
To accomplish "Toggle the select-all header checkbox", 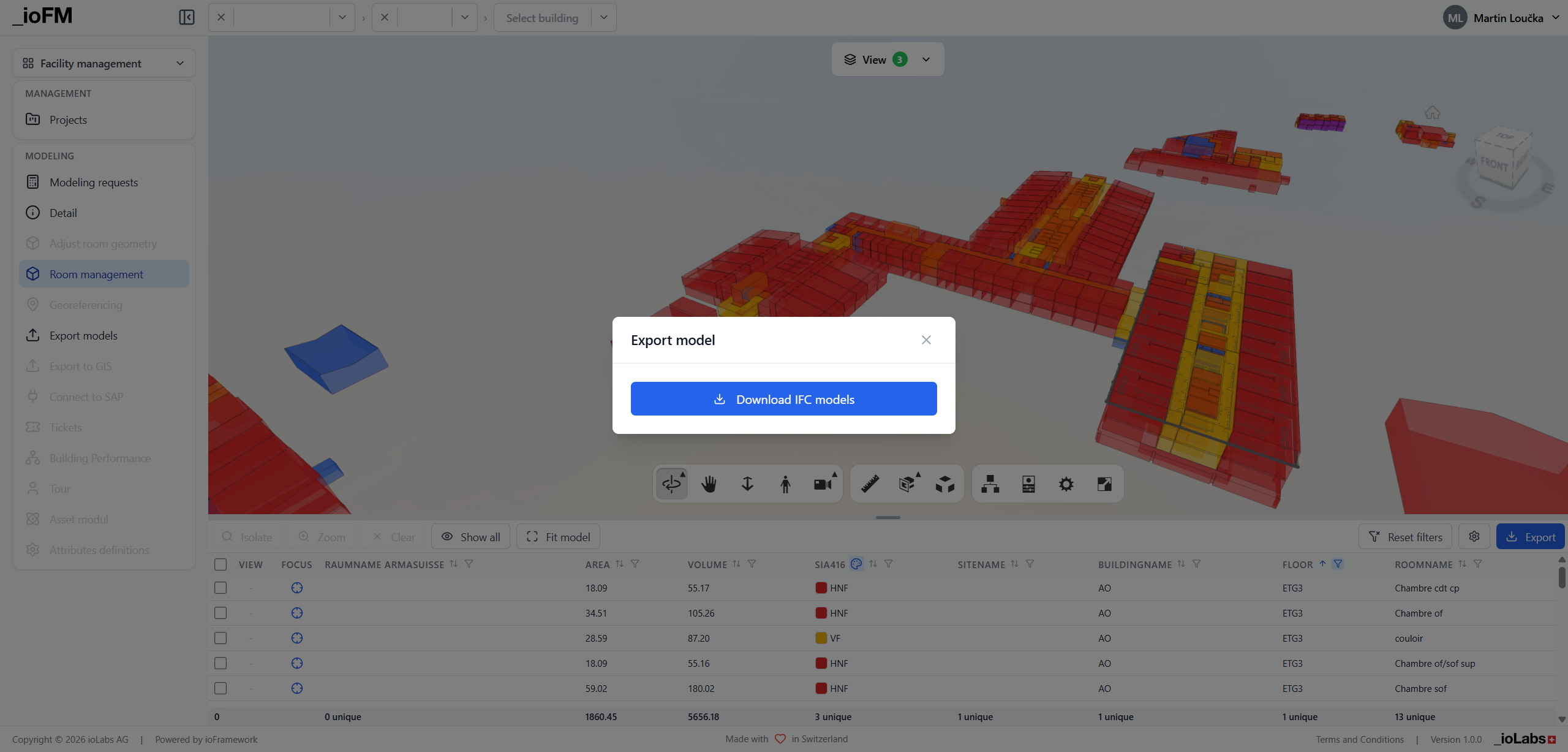I will [x=221, y=564].
